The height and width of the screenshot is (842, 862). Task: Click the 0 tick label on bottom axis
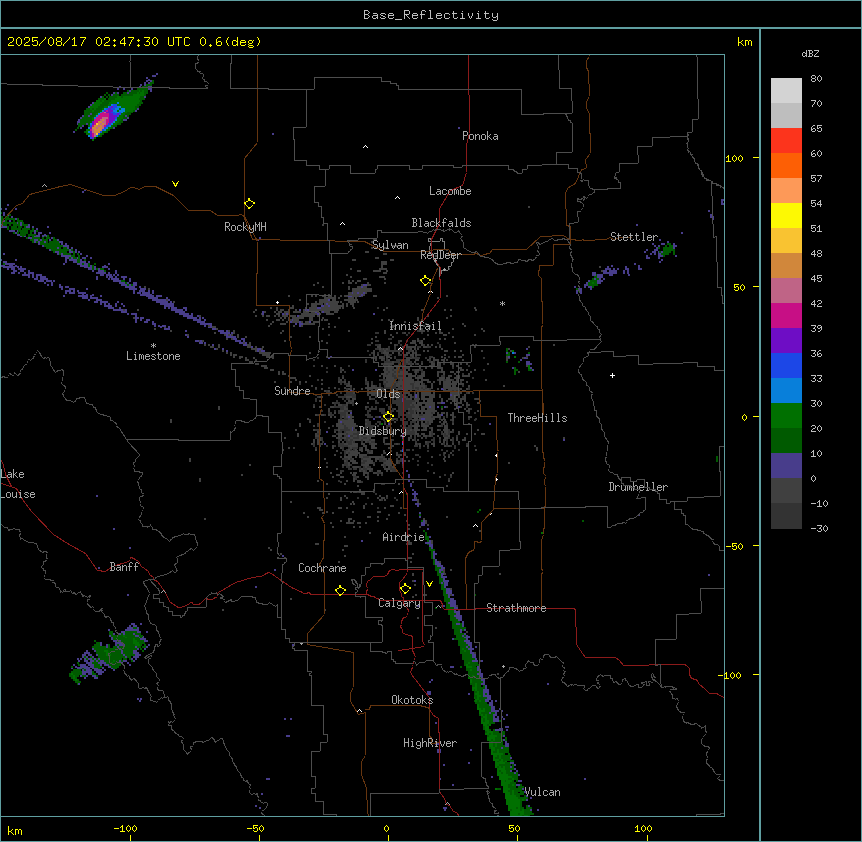pos(386,828)
